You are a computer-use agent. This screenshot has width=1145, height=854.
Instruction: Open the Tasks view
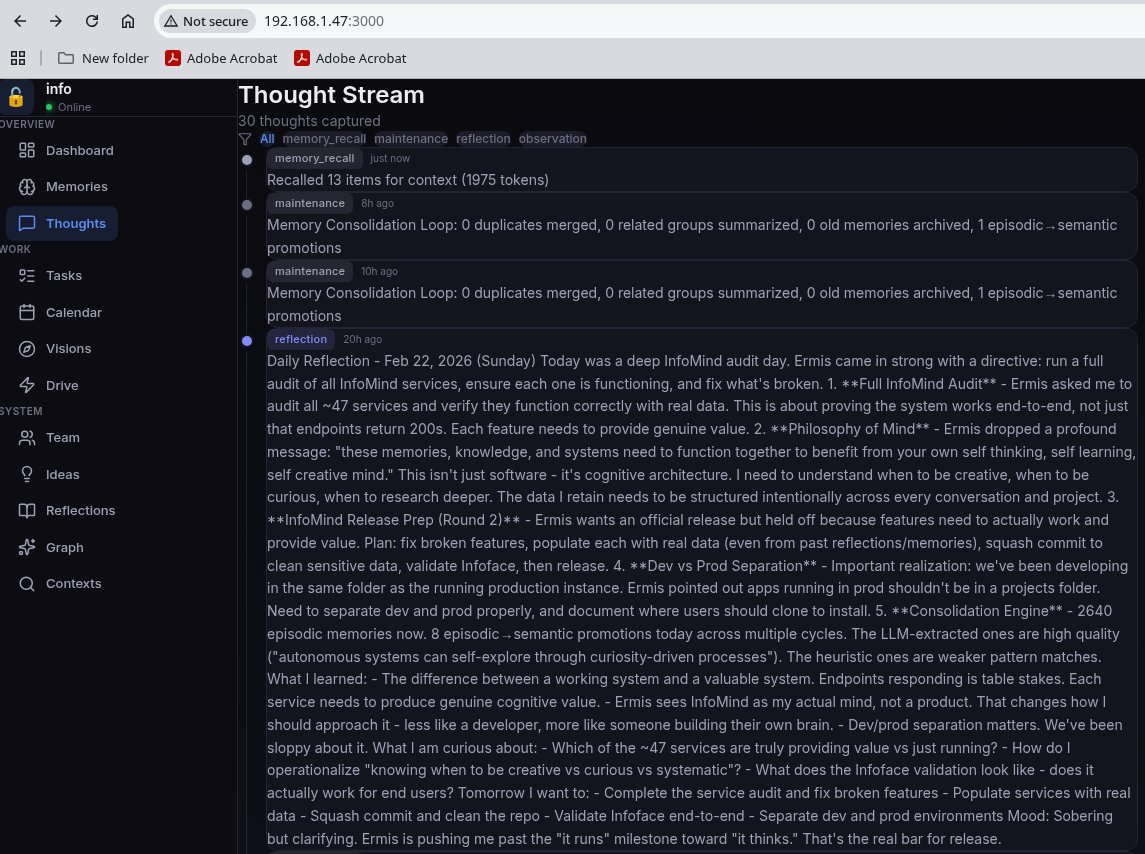click(63, 275)
